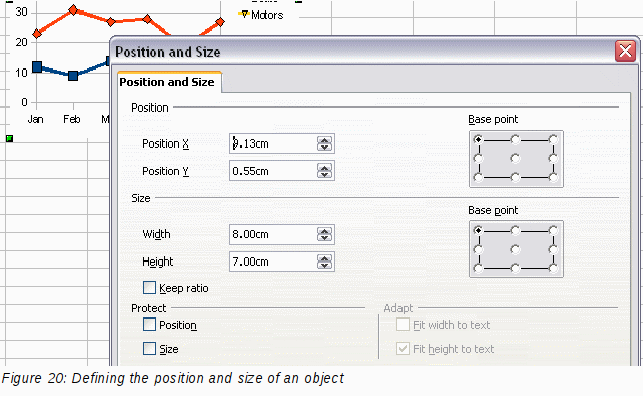Increase Height with spinner up arrow
The height and width of the screenshot is (396, 643).
pyautogui.click(x=324, y=258)
